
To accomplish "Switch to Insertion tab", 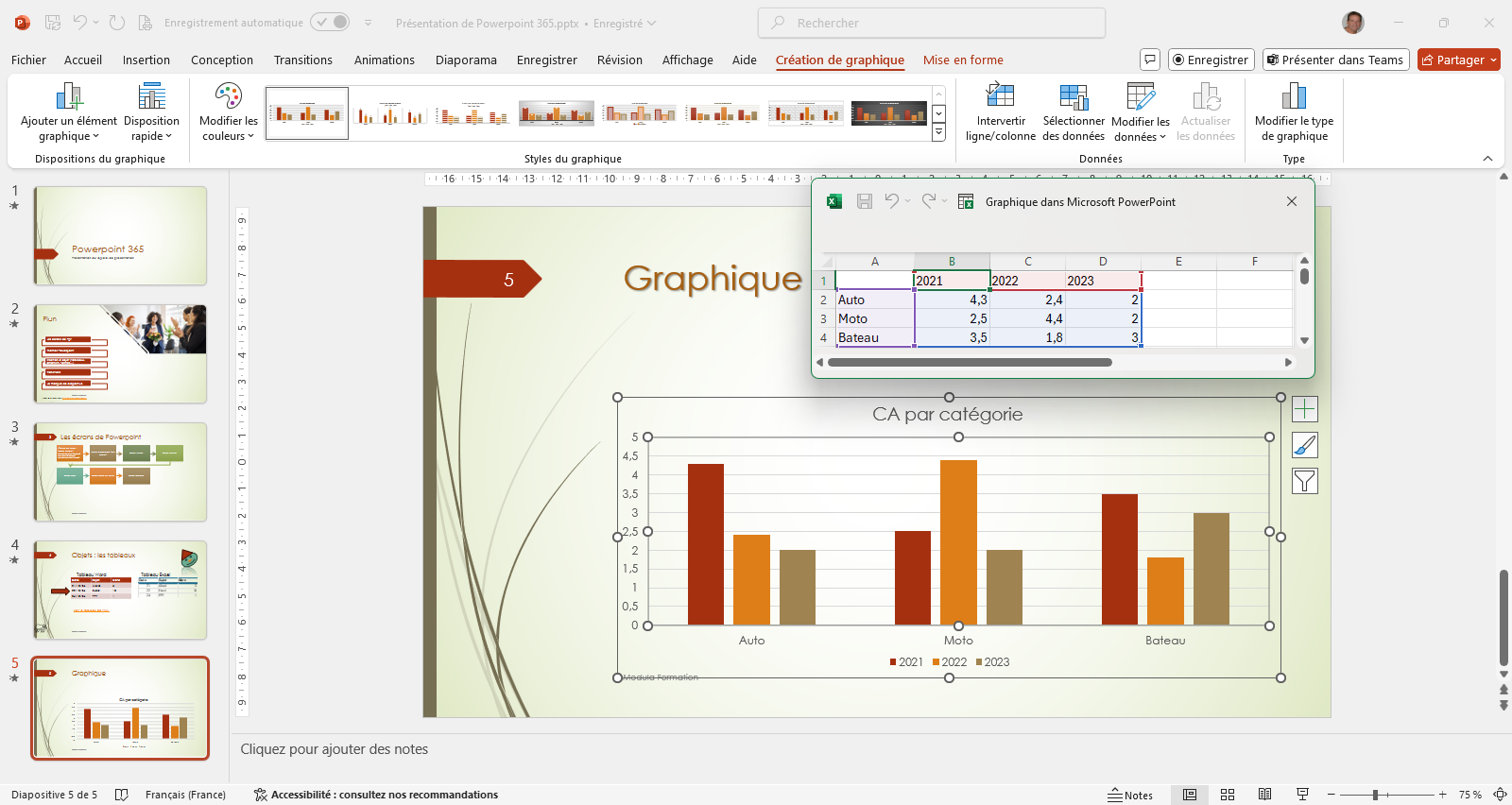I will [x=146, y=60].
